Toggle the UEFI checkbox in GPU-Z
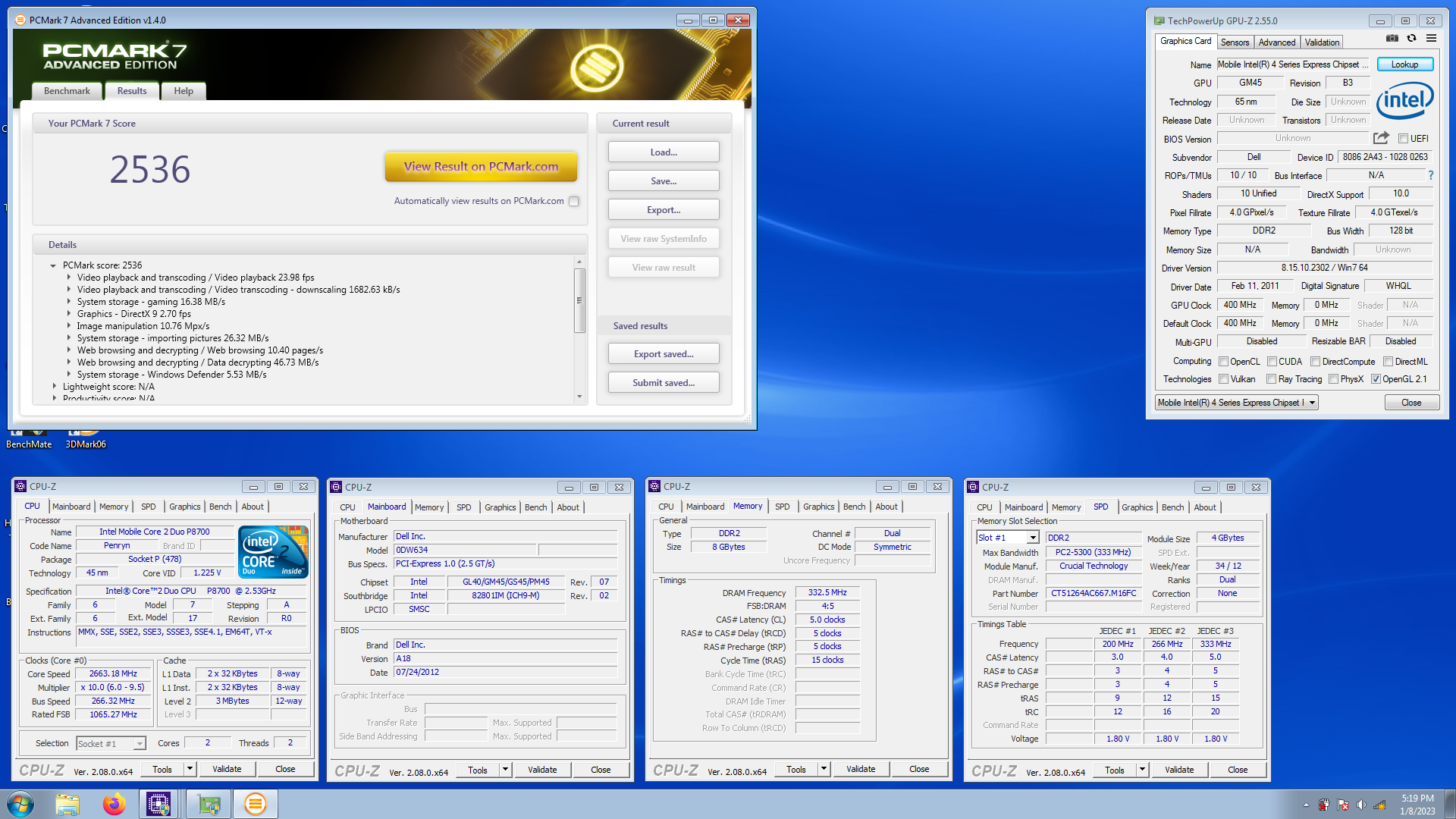 pyautogui.click(x=1403, y=139)
